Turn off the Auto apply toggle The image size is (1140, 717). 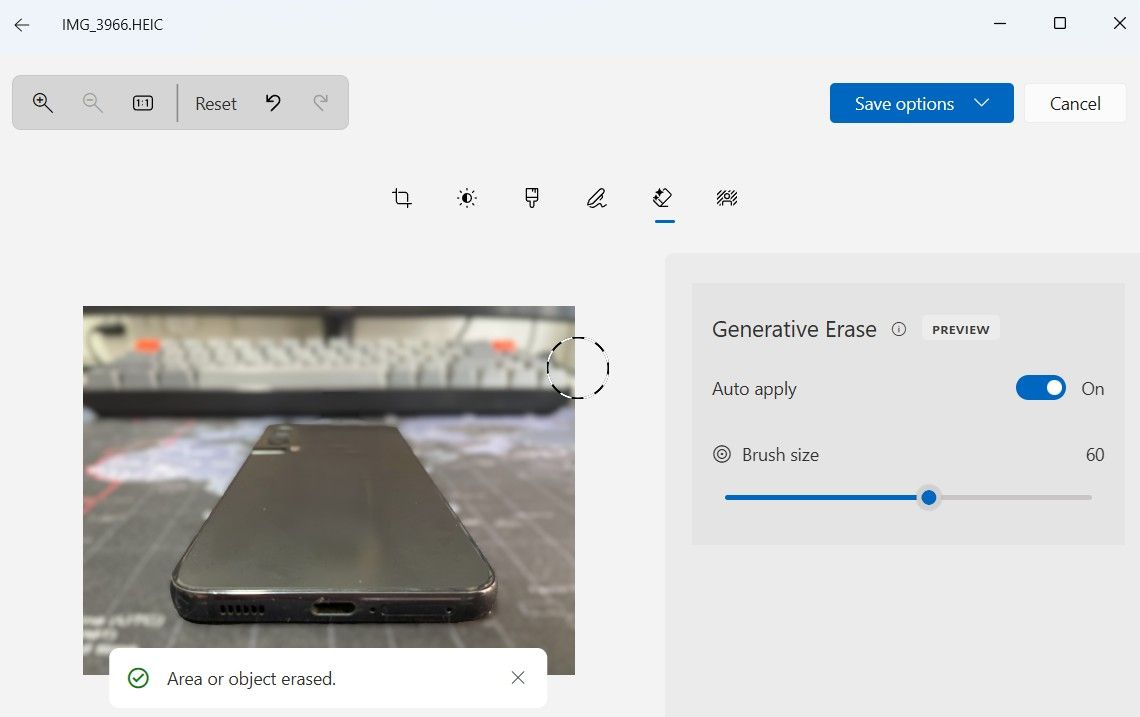pos(1041,388)
